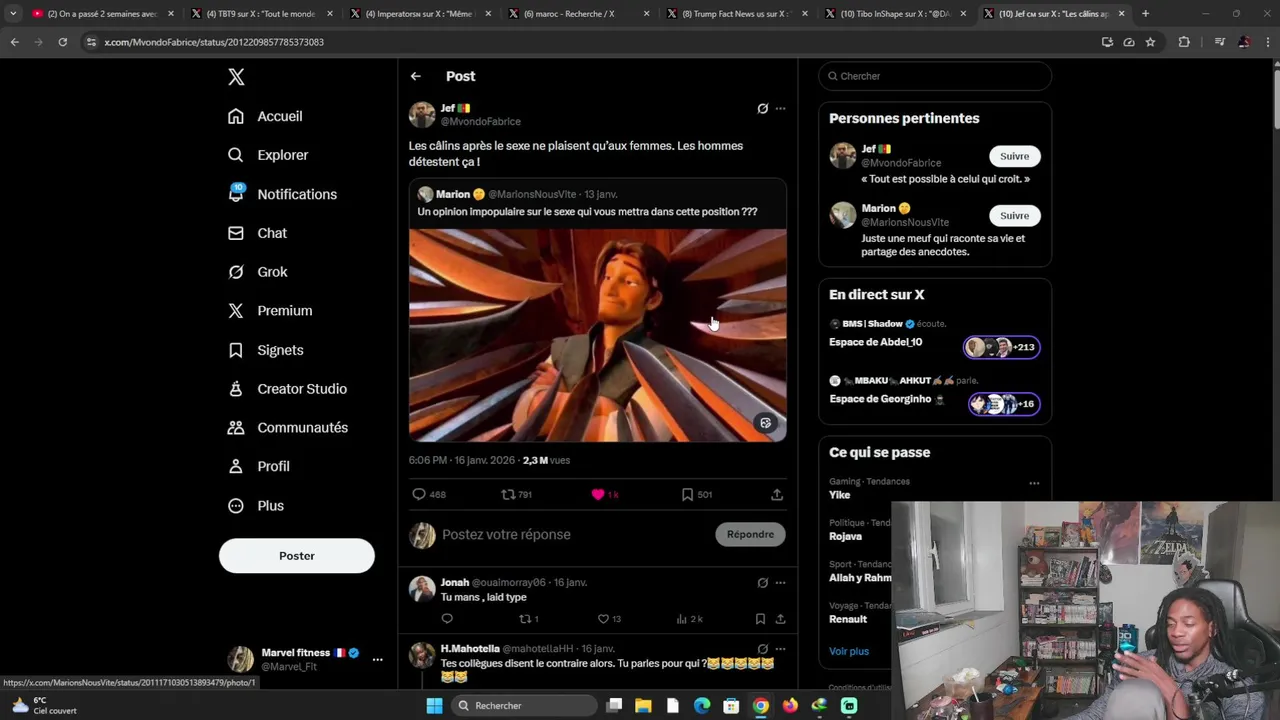Click the Répondre button
The image size is (1280, 720).
750,534
